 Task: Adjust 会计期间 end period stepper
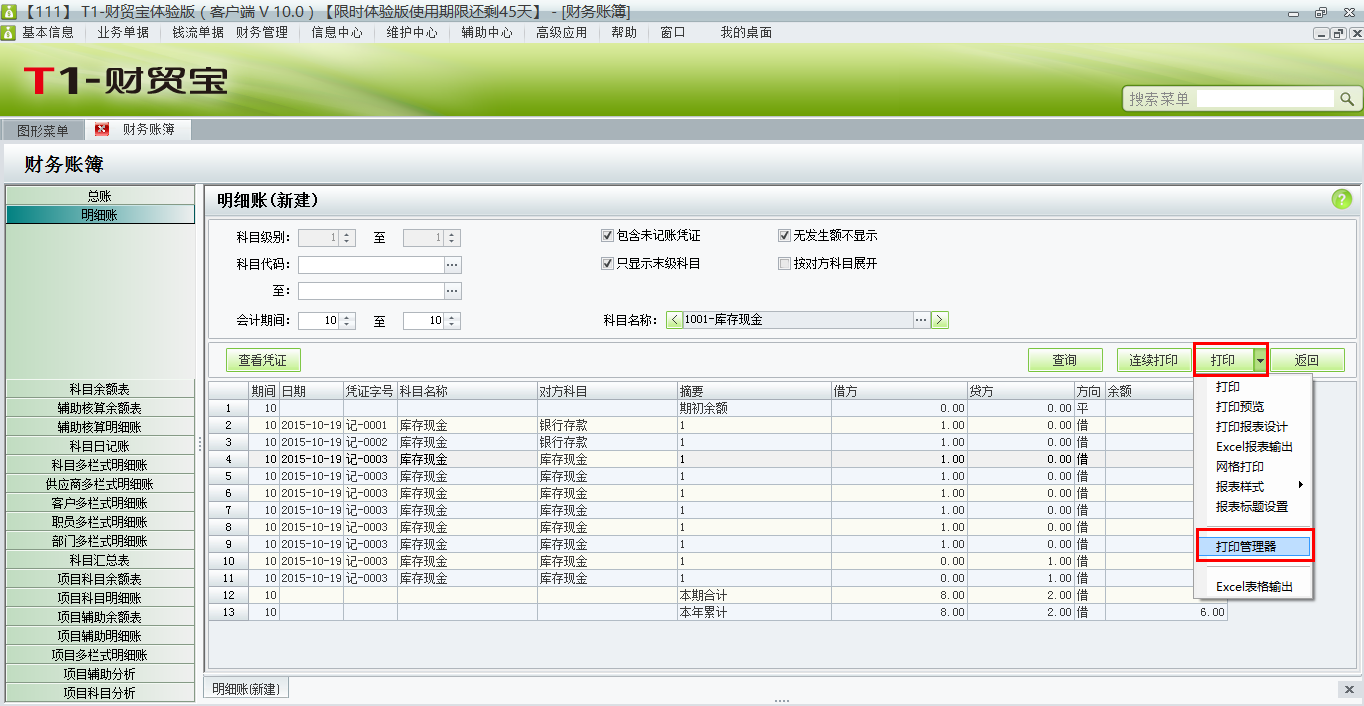(453, 321)
